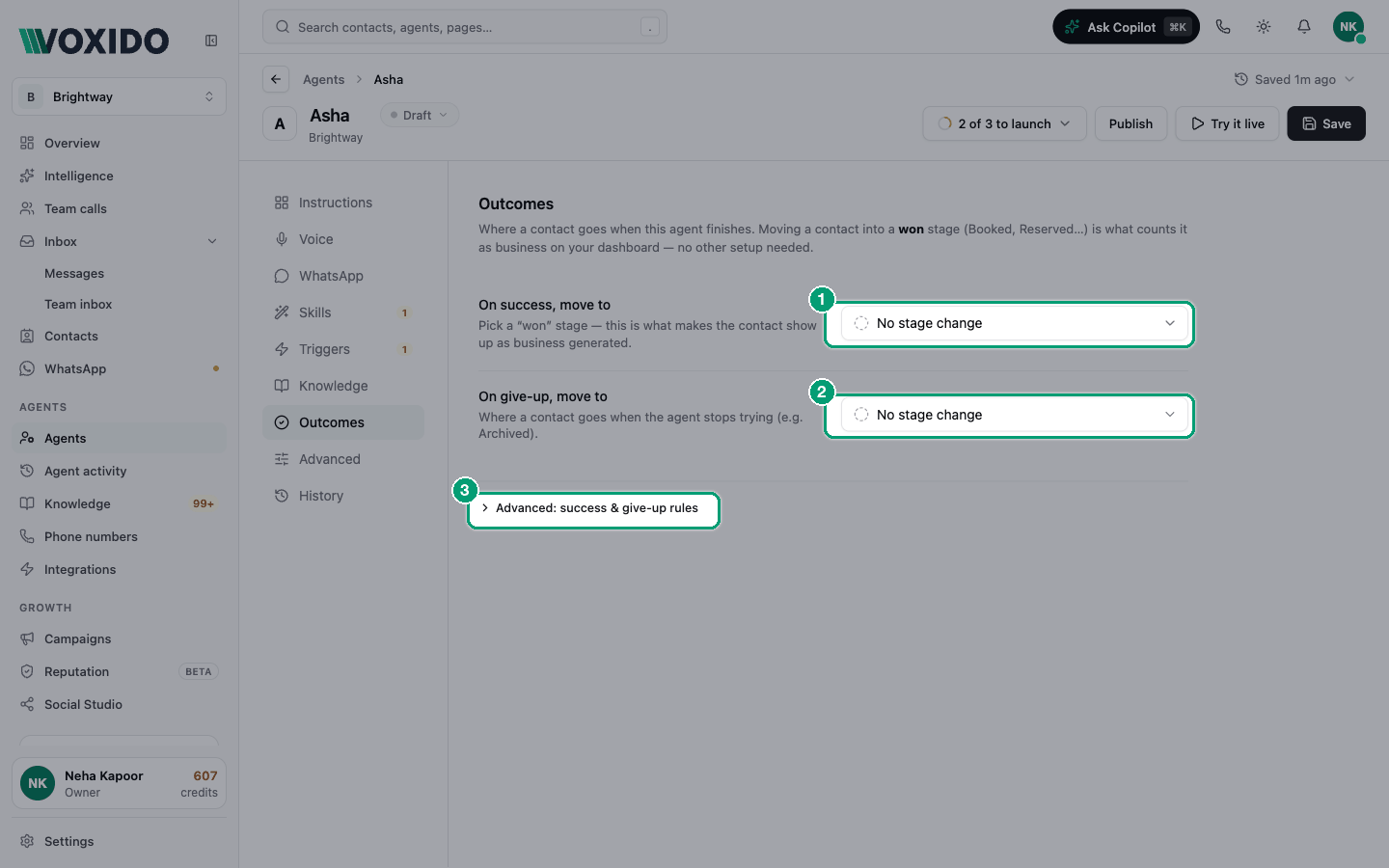Viewport: 1389px width, 868px height.
Task: Click the Publish button
Action: point(1130,123)
